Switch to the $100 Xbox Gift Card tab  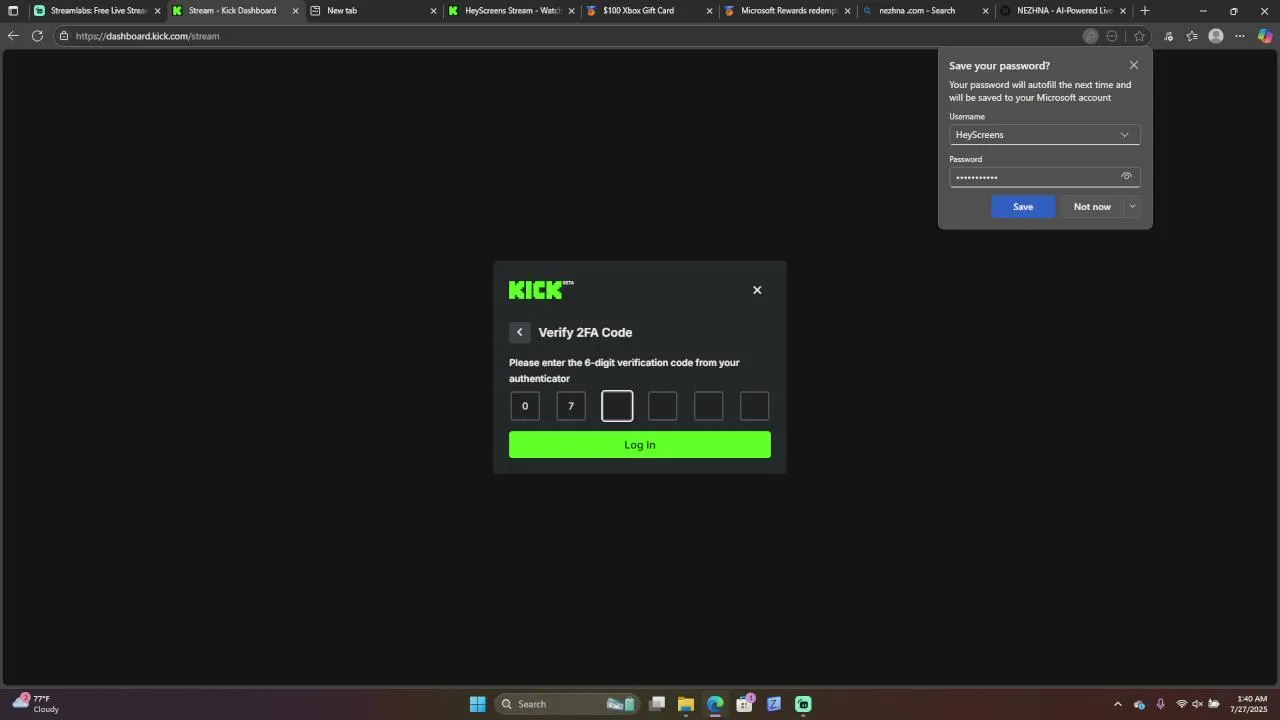pyautogui.click(x=648, y=11)
